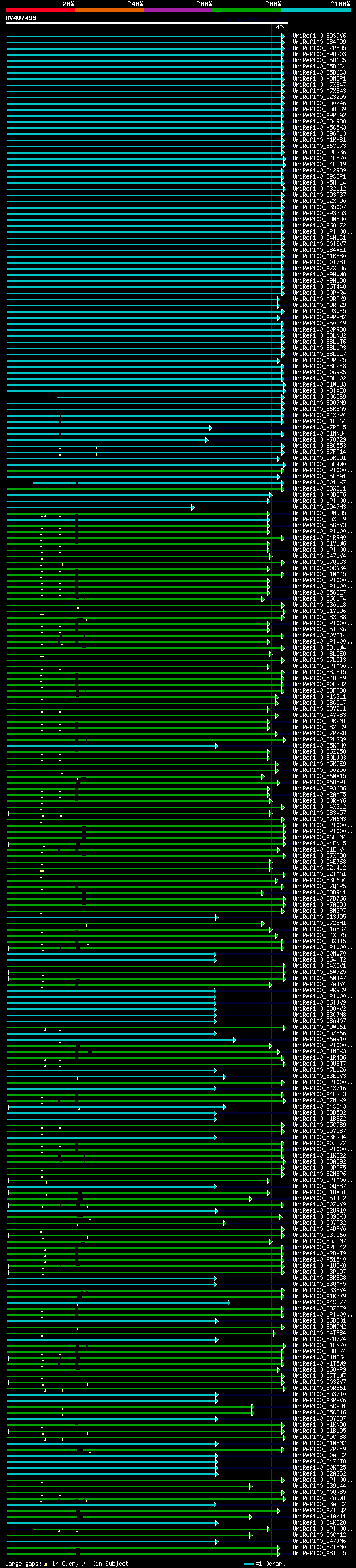
Task: Select the UniRef100_C5LXA1 label
Action: 319,477
